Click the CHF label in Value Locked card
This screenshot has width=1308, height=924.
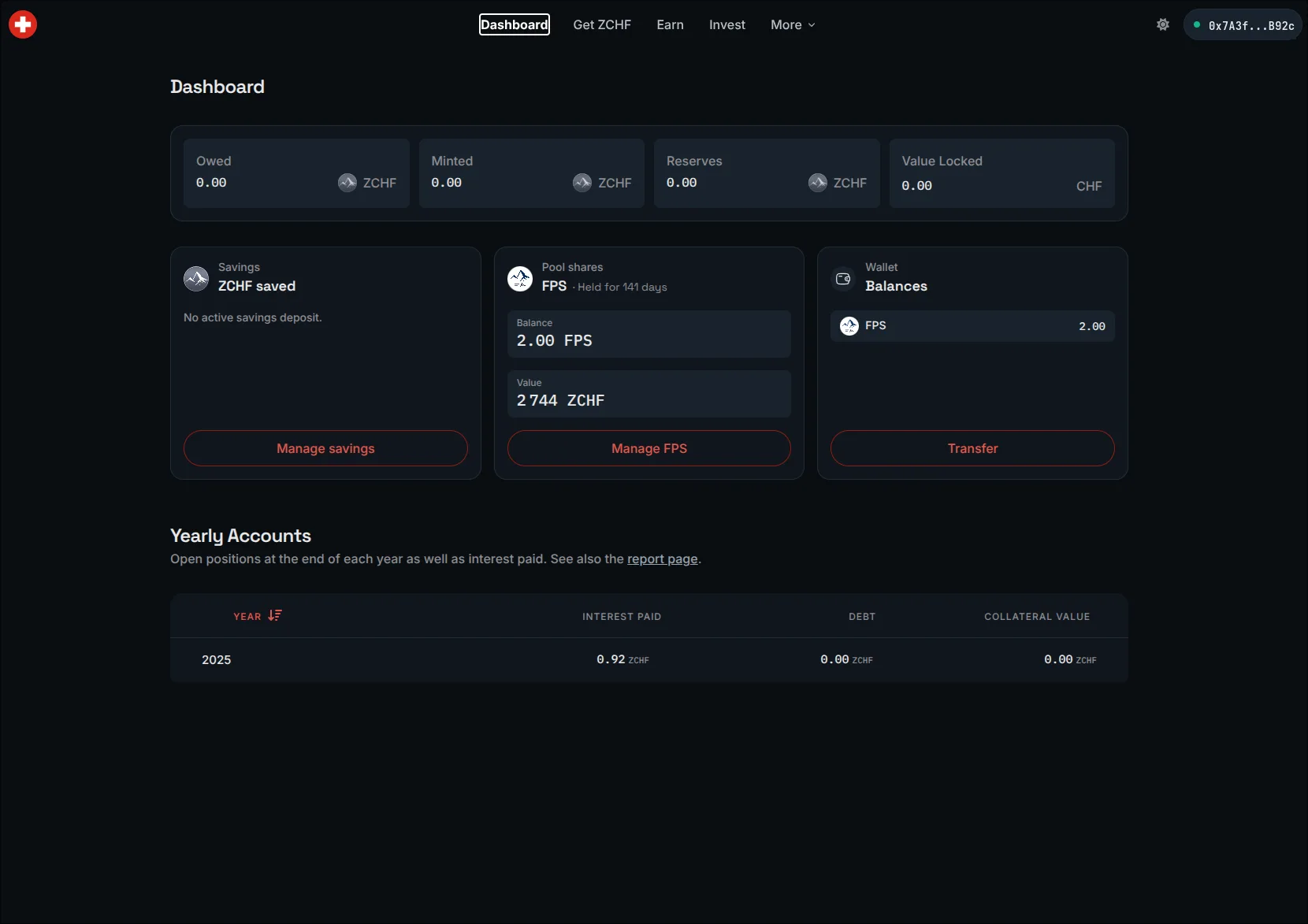1089,186
